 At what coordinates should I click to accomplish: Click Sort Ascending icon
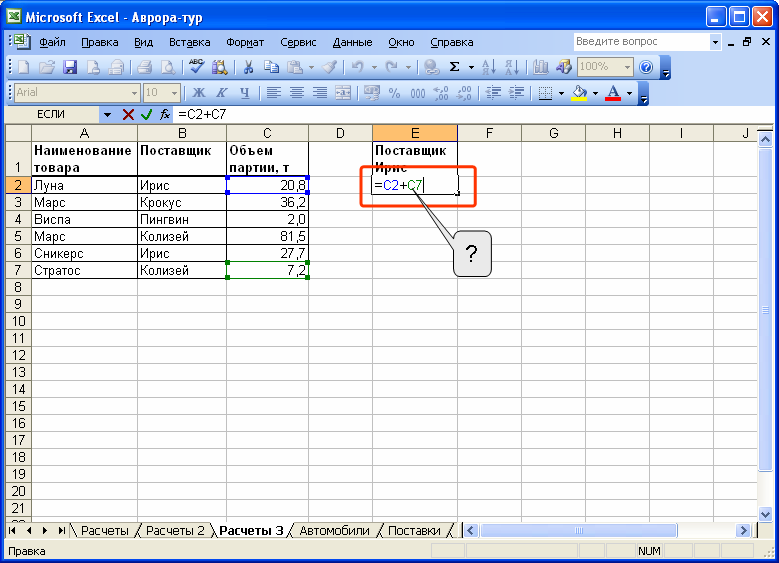489,67
